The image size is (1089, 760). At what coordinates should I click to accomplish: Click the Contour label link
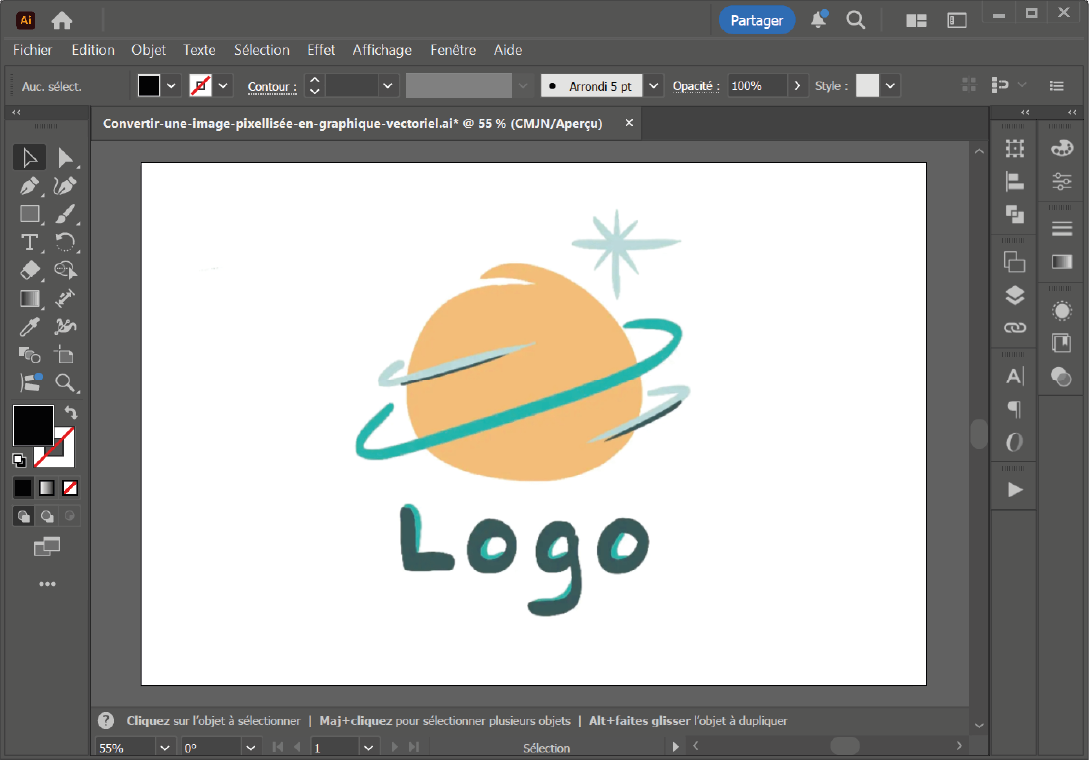point(269,87)
